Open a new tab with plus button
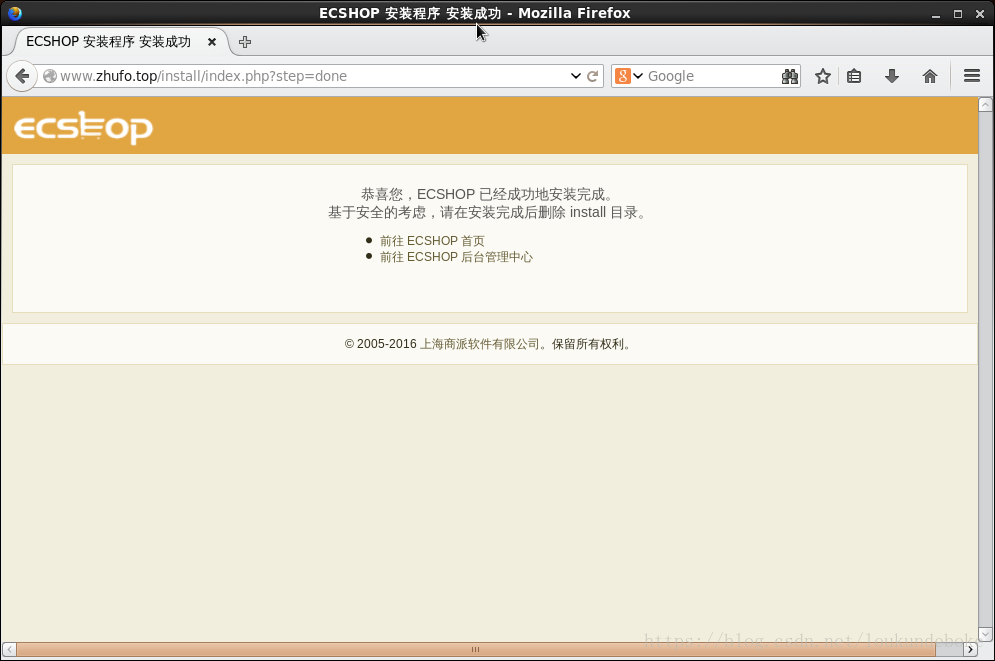This screenshot has height=661, width=995. point(245,42)
